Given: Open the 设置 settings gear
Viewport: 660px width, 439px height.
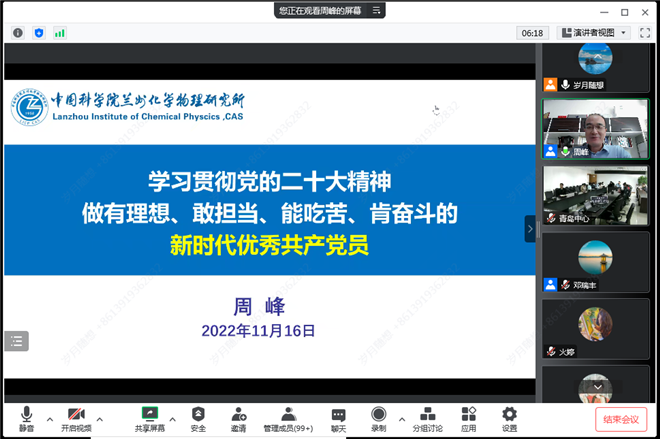Looking at the screenshot, I should tap(510, 419).
